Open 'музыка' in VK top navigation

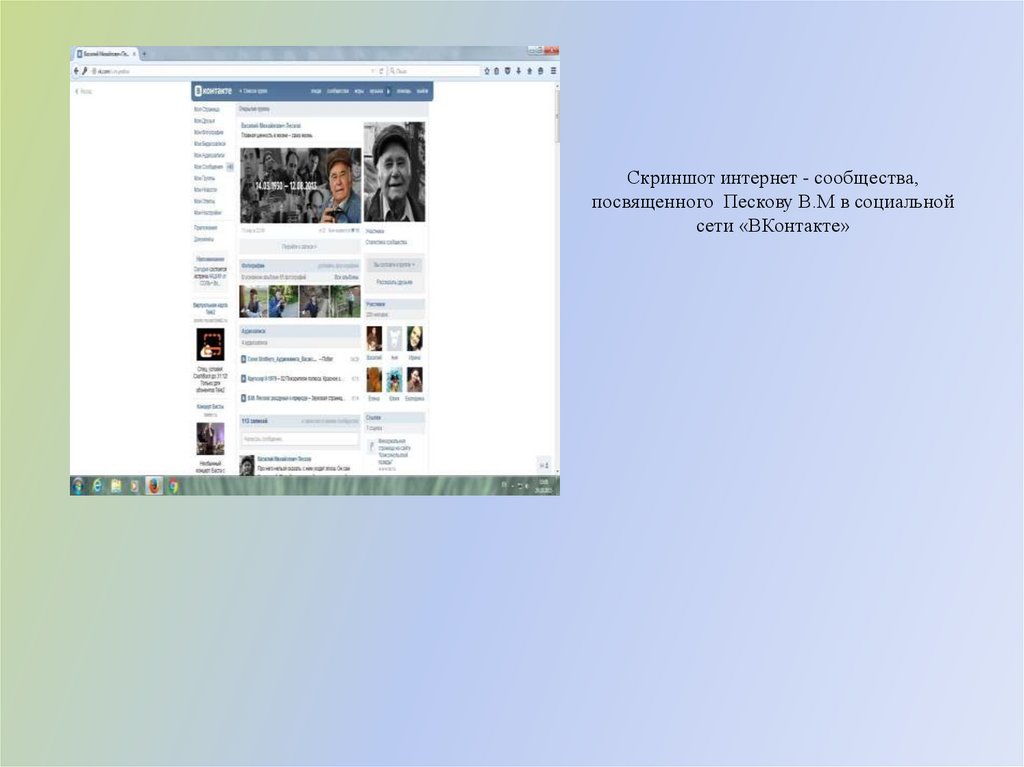(376, 91)
